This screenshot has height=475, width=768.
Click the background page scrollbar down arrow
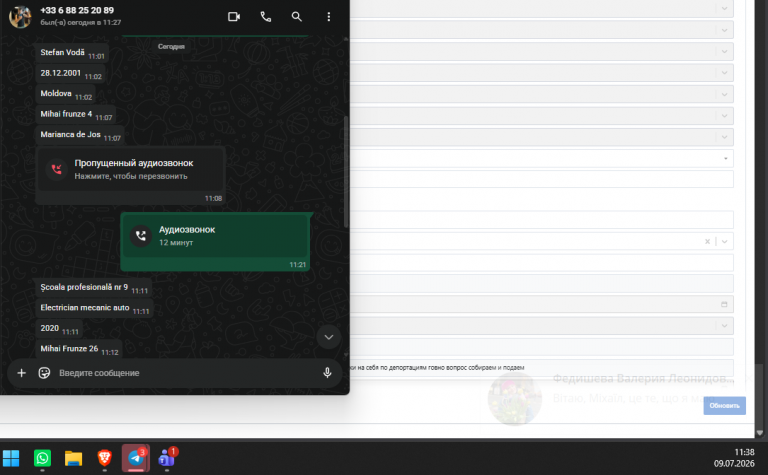click(760, 433)
